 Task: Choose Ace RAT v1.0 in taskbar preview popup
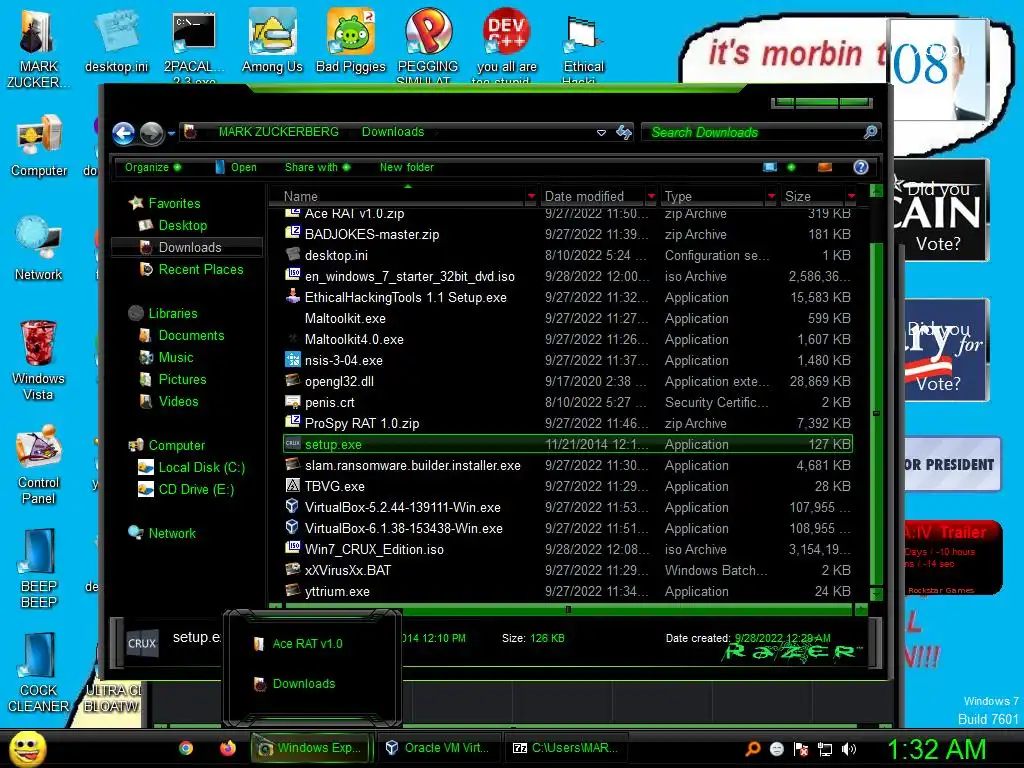click(307, 644)
